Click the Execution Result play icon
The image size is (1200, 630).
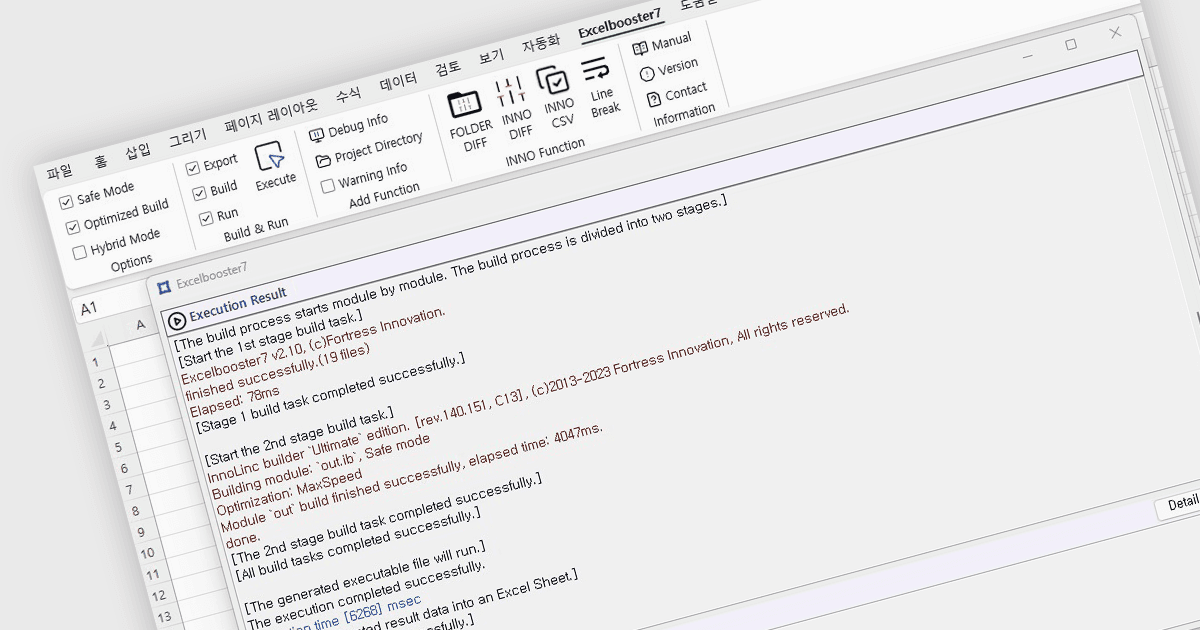[x=177, y=321]
